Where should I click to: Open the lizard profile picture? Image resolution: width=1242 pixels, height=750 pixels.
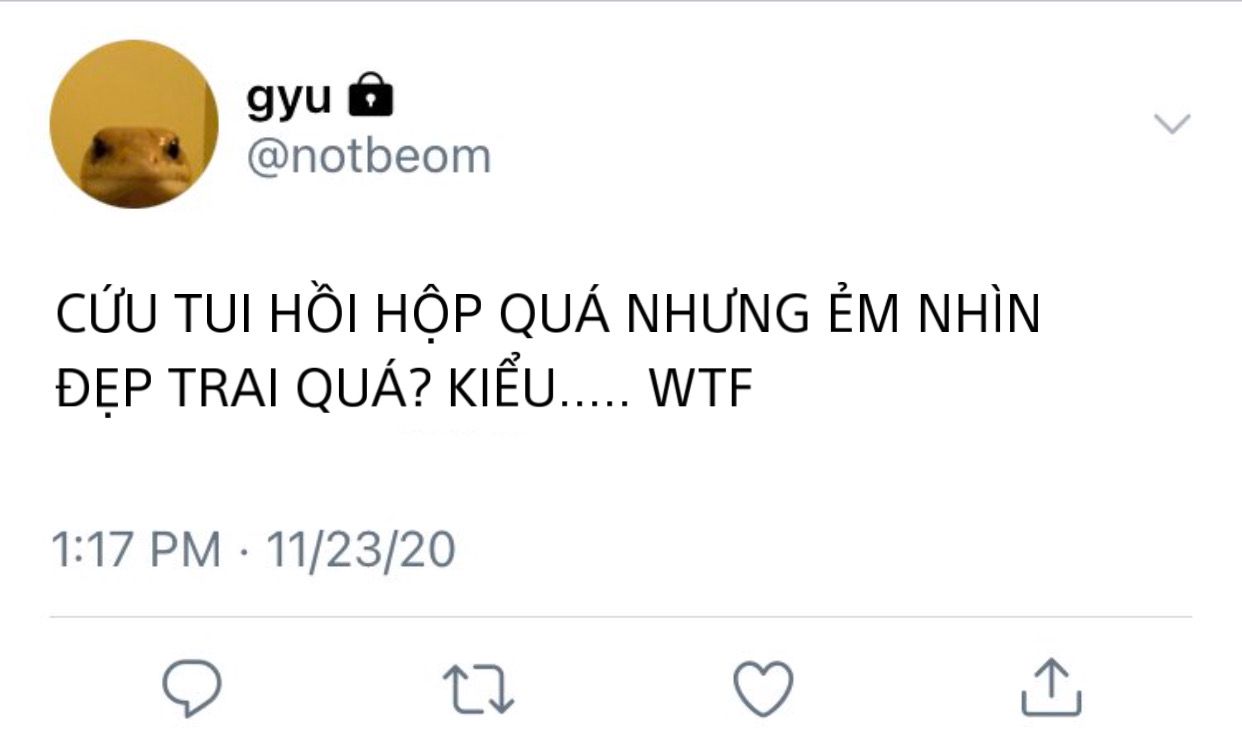point(134,124)
